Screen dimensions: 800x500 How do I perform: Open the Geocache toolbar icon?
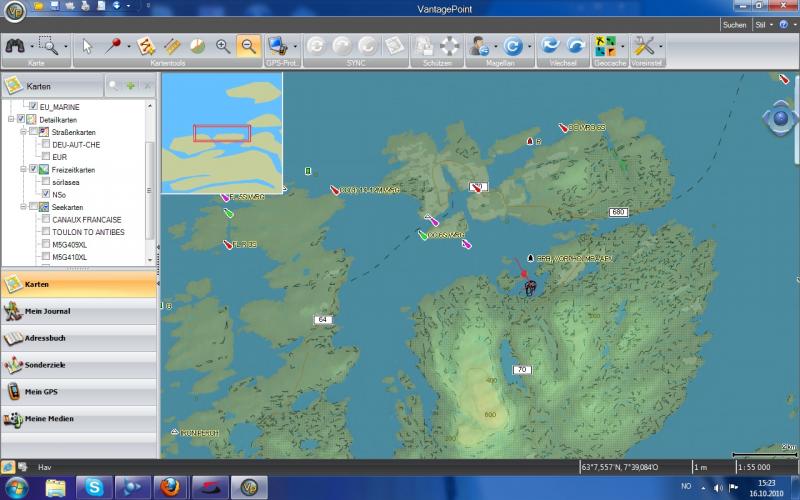point(605,46)
